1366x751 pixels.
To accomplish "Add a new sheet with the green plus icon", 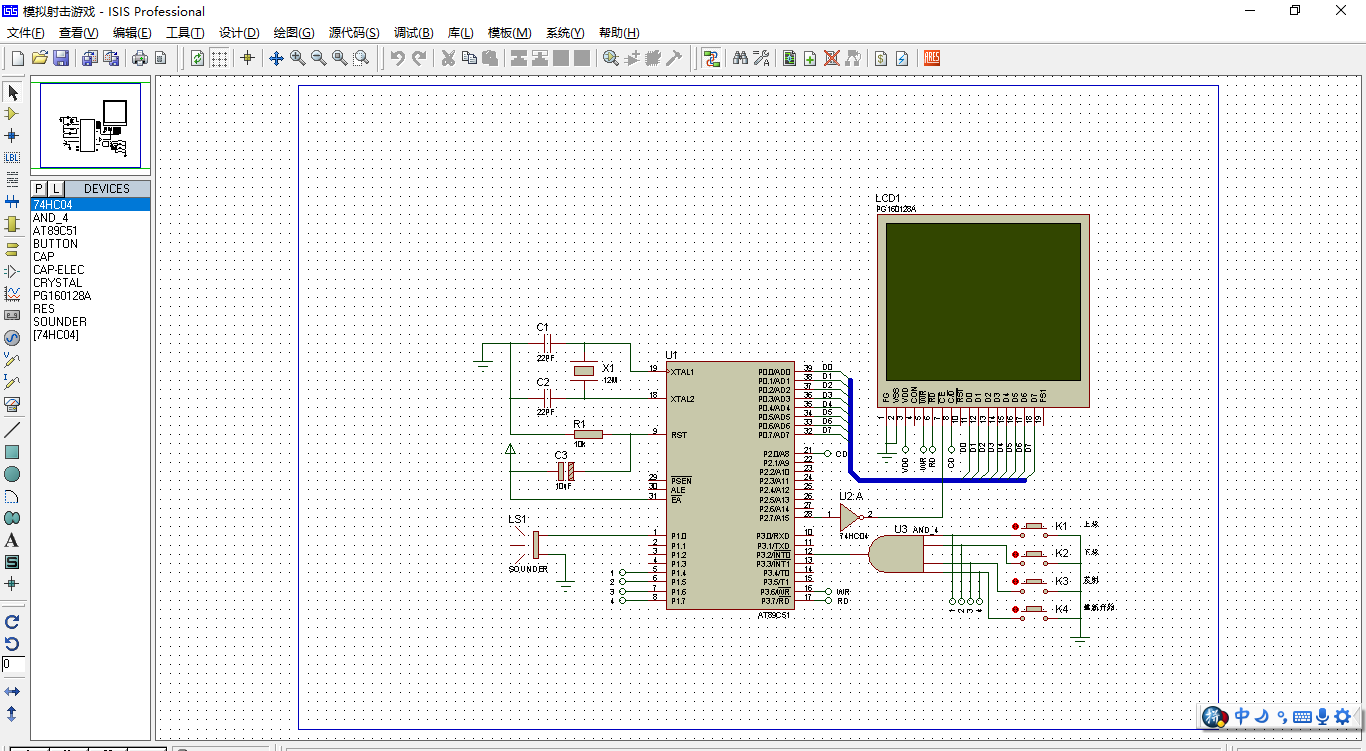I will click(x=810, y=59).
